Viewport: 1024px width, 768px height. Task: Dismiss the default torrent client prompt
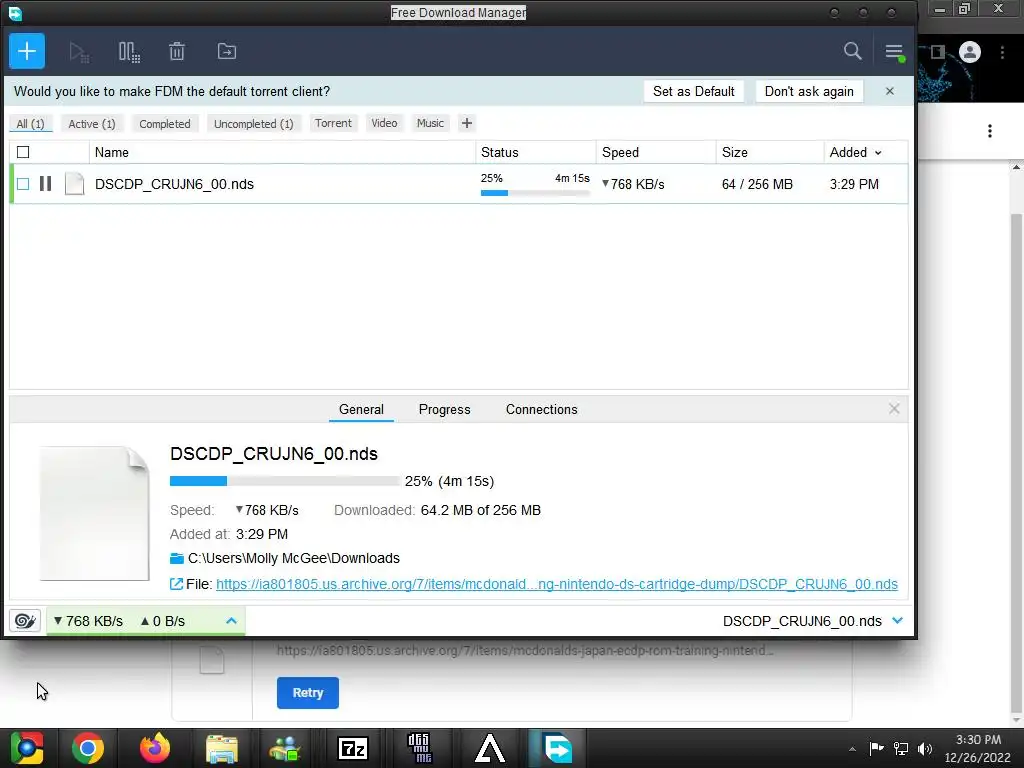click(889, 91)
